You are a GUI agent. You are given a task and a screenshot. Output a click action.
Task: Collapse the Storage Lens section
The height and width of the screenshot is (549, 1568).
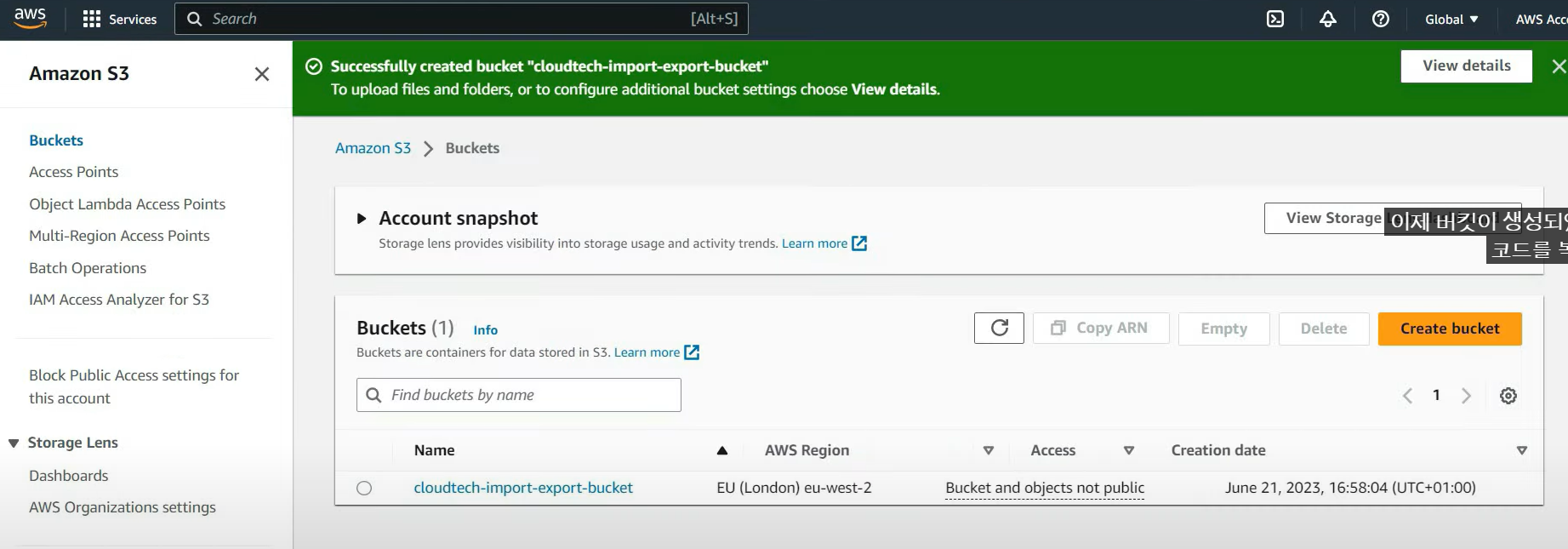14,443
